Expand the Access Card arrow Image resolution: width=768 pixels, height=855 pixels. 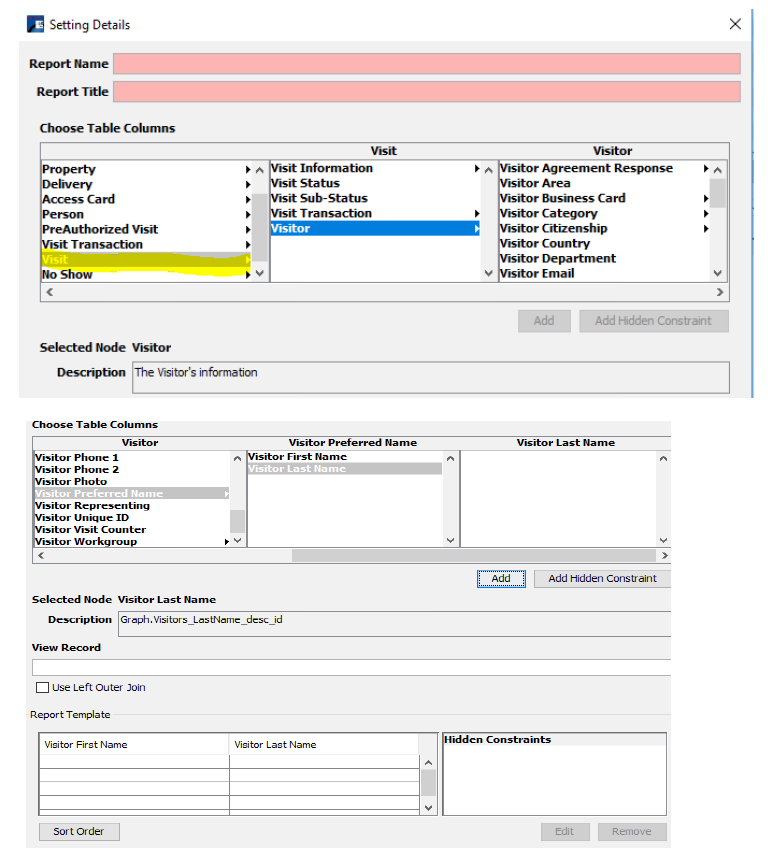[x=248, y=200]
